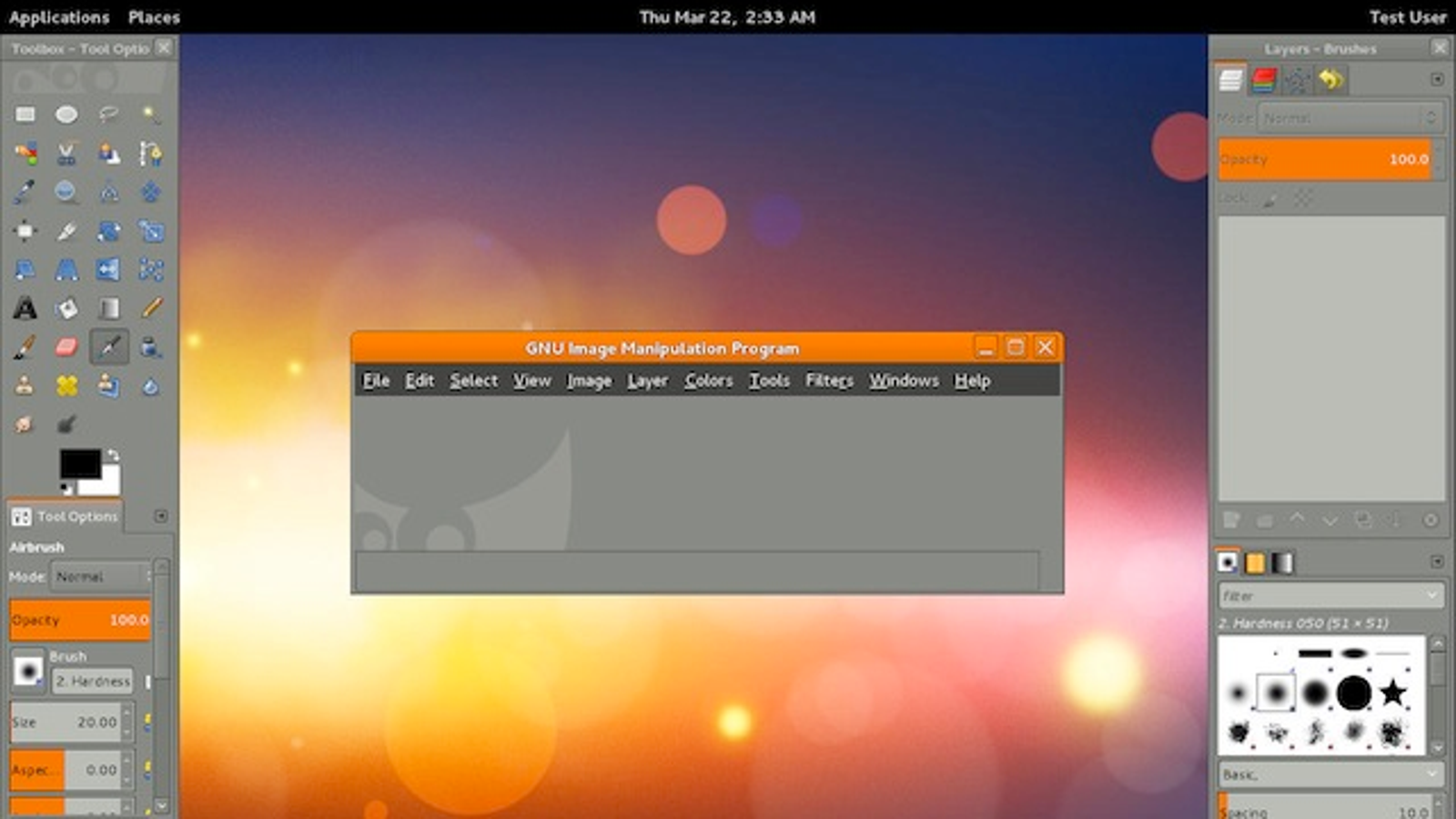Image resolution: width=1456 pixels, height=819 pixels.
Task: Switch to the Gradients tab
Action: (1282, 563)
